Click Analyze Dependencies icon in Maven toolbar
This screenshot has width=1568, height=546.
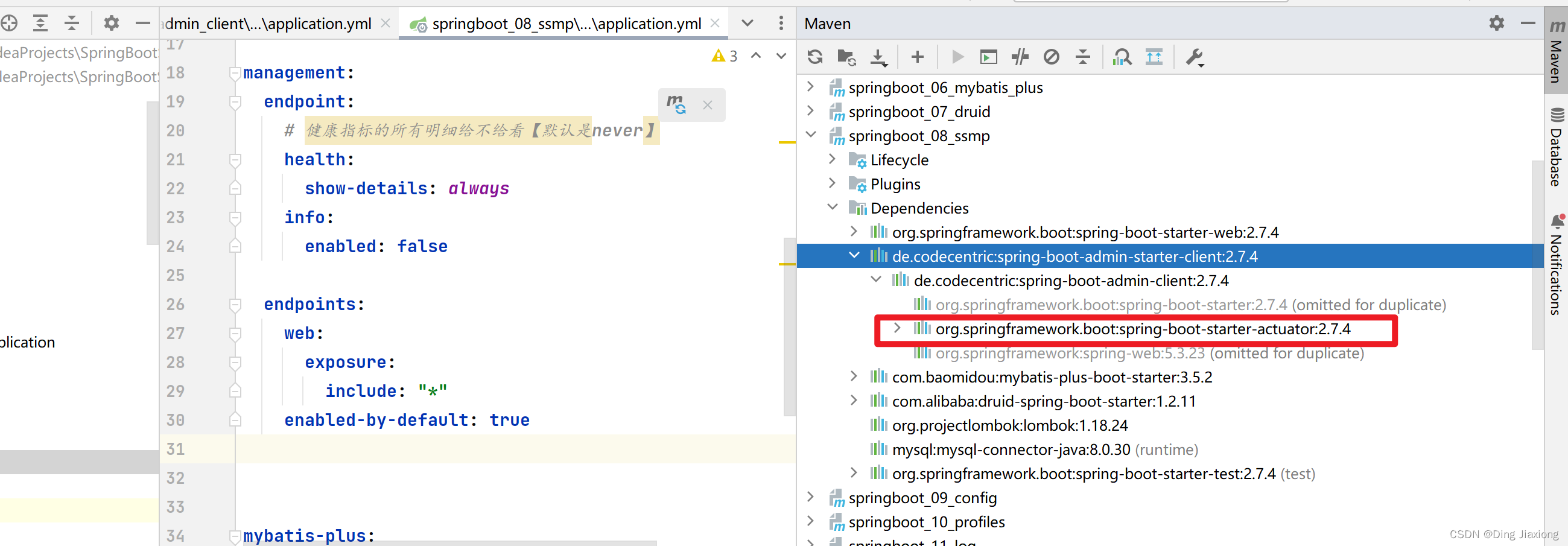pos(1122,57)
